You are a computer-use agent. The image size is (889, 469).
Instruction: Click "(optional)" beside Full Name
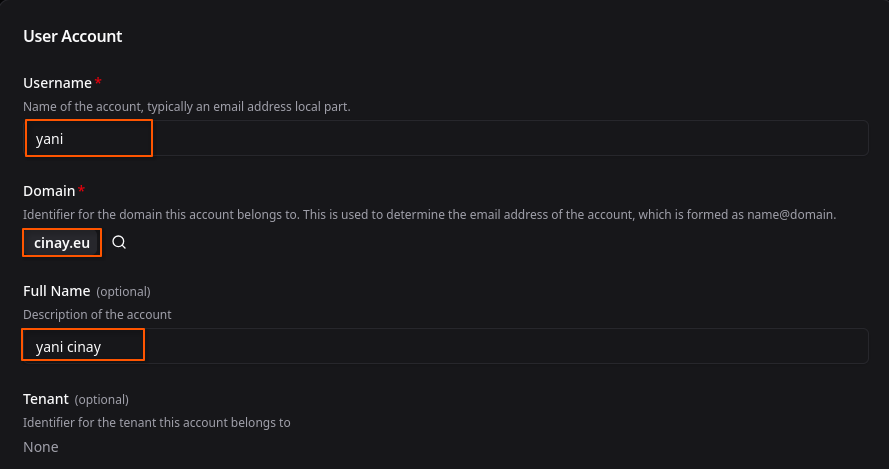123,292
